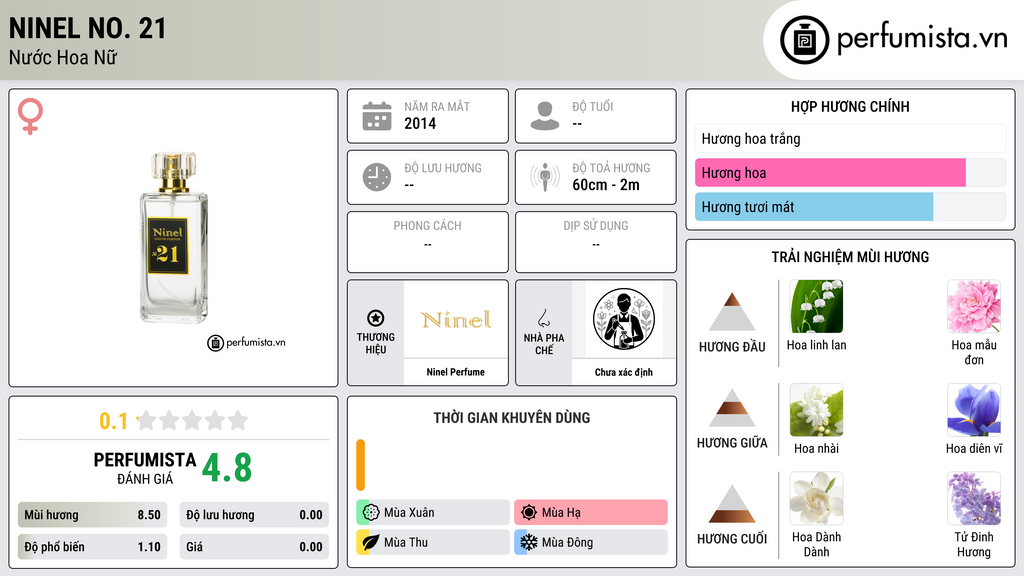Click the NINEL NO. 21 title

point(88,28)
